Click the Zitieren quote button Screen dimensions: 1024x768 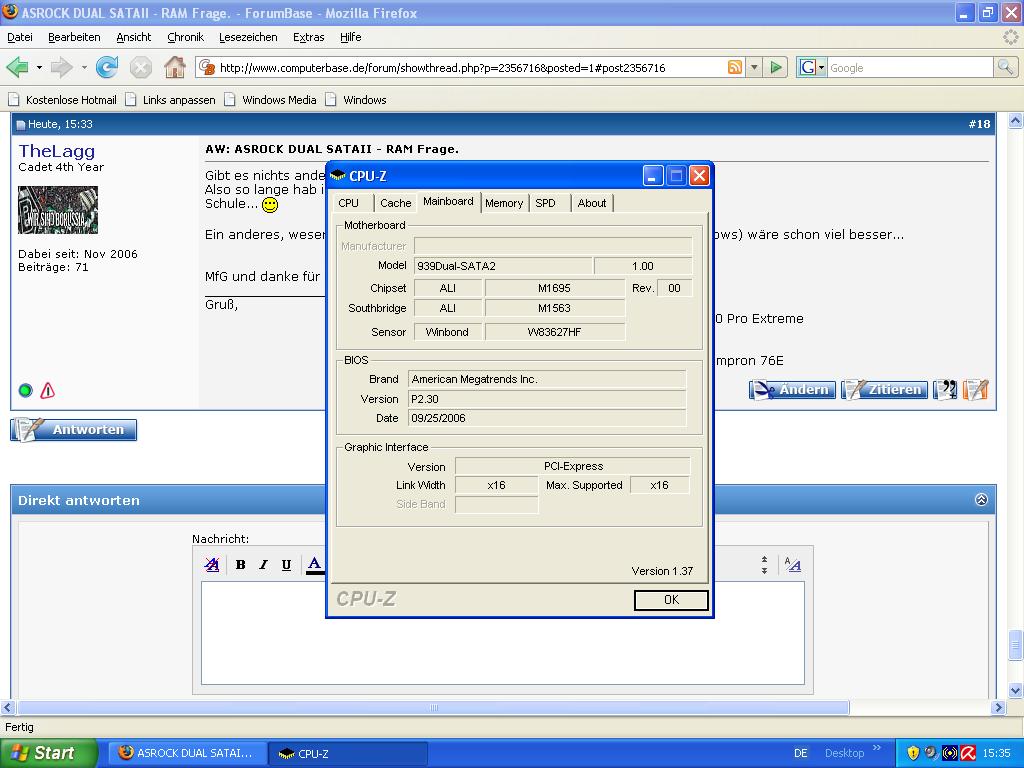coord(884,390)
